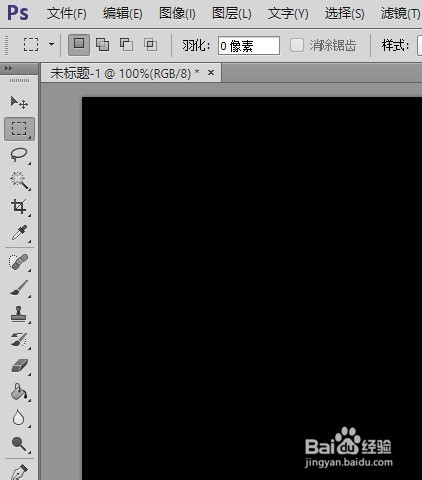Select the Clone Stamp tool
This screenshot has height=480, width=422.
tap(19, 314)
